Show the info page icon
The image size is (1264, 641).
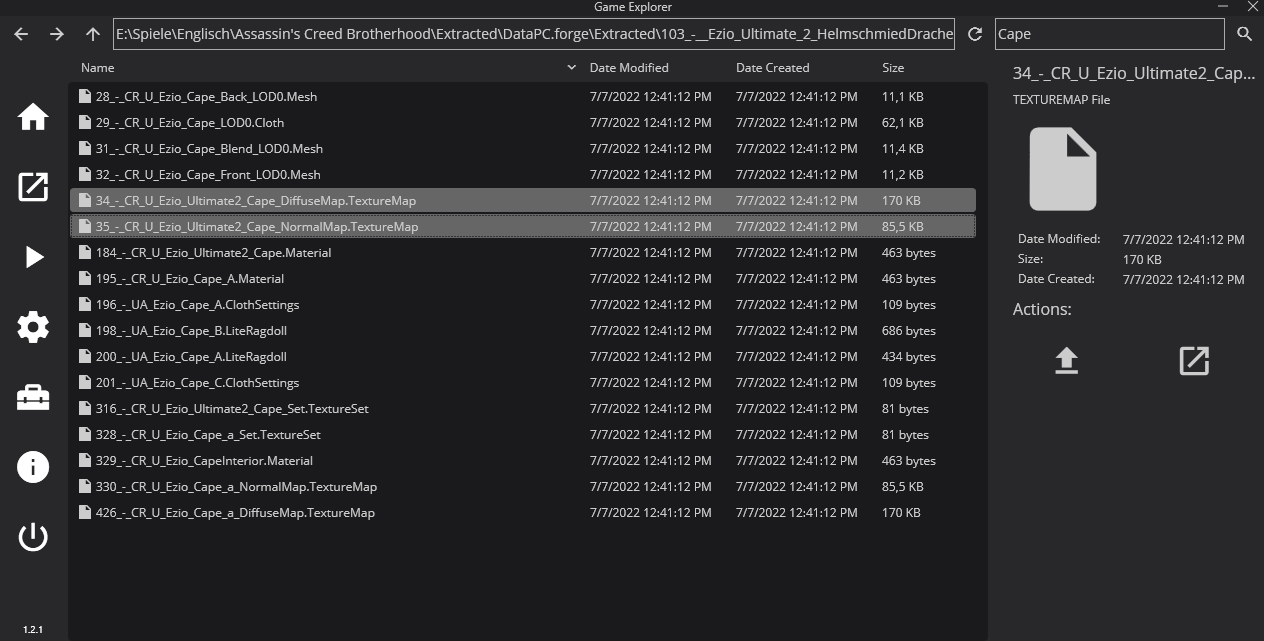[33, 467]
